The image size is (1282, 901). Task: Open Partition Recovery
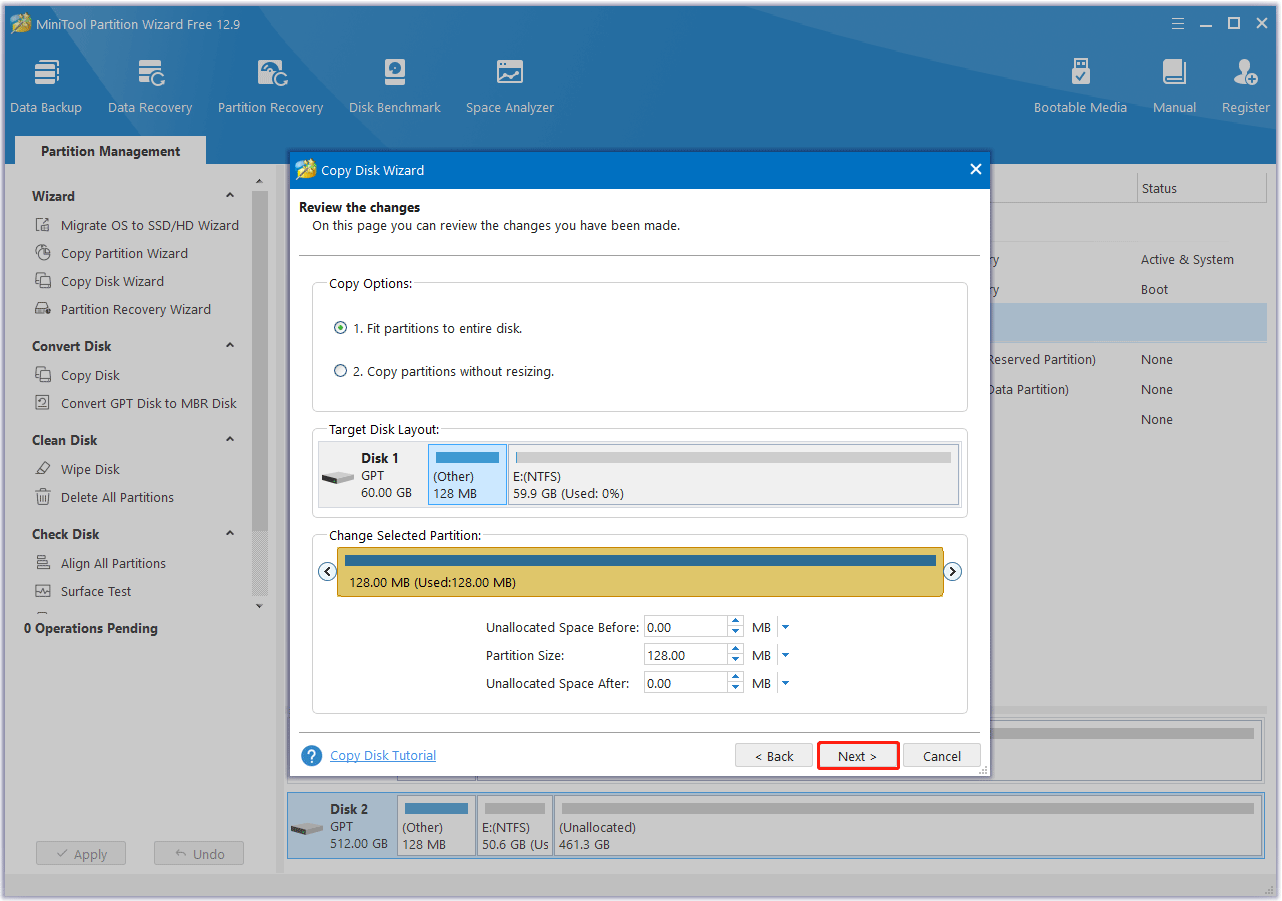click(x=270, y=84)
